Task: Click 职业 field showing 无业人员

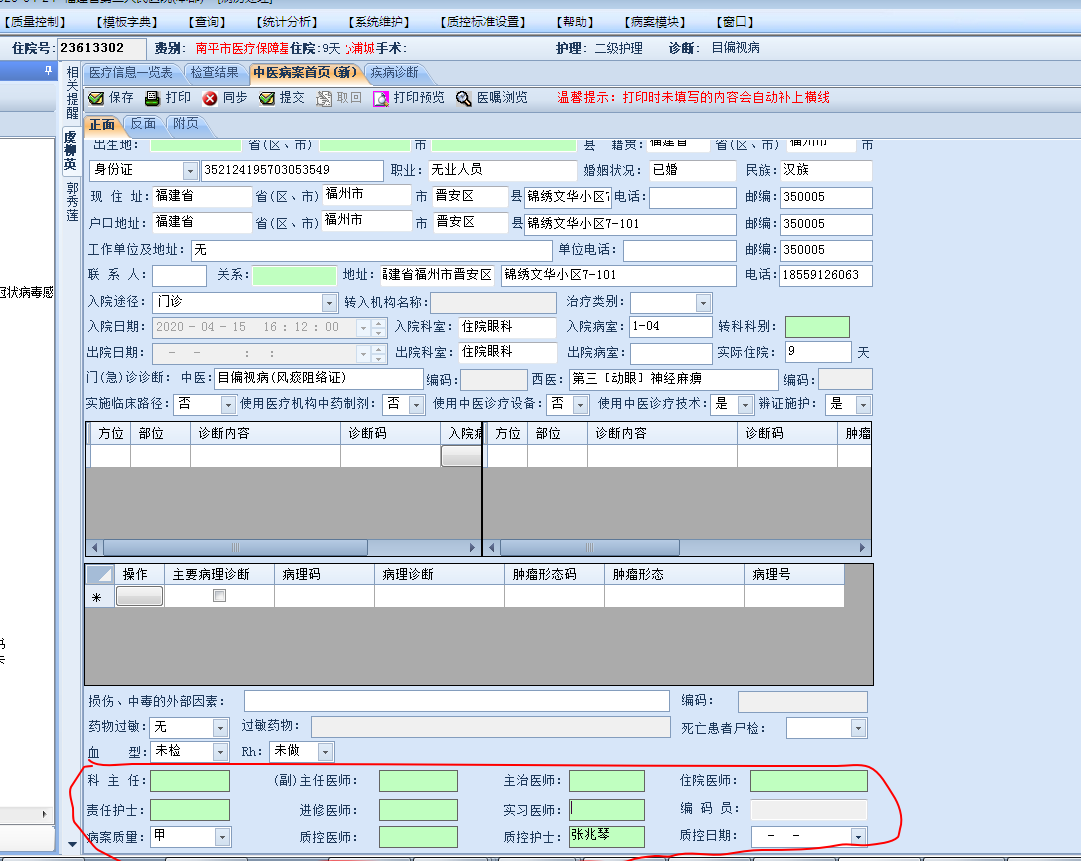Action: 502,170
